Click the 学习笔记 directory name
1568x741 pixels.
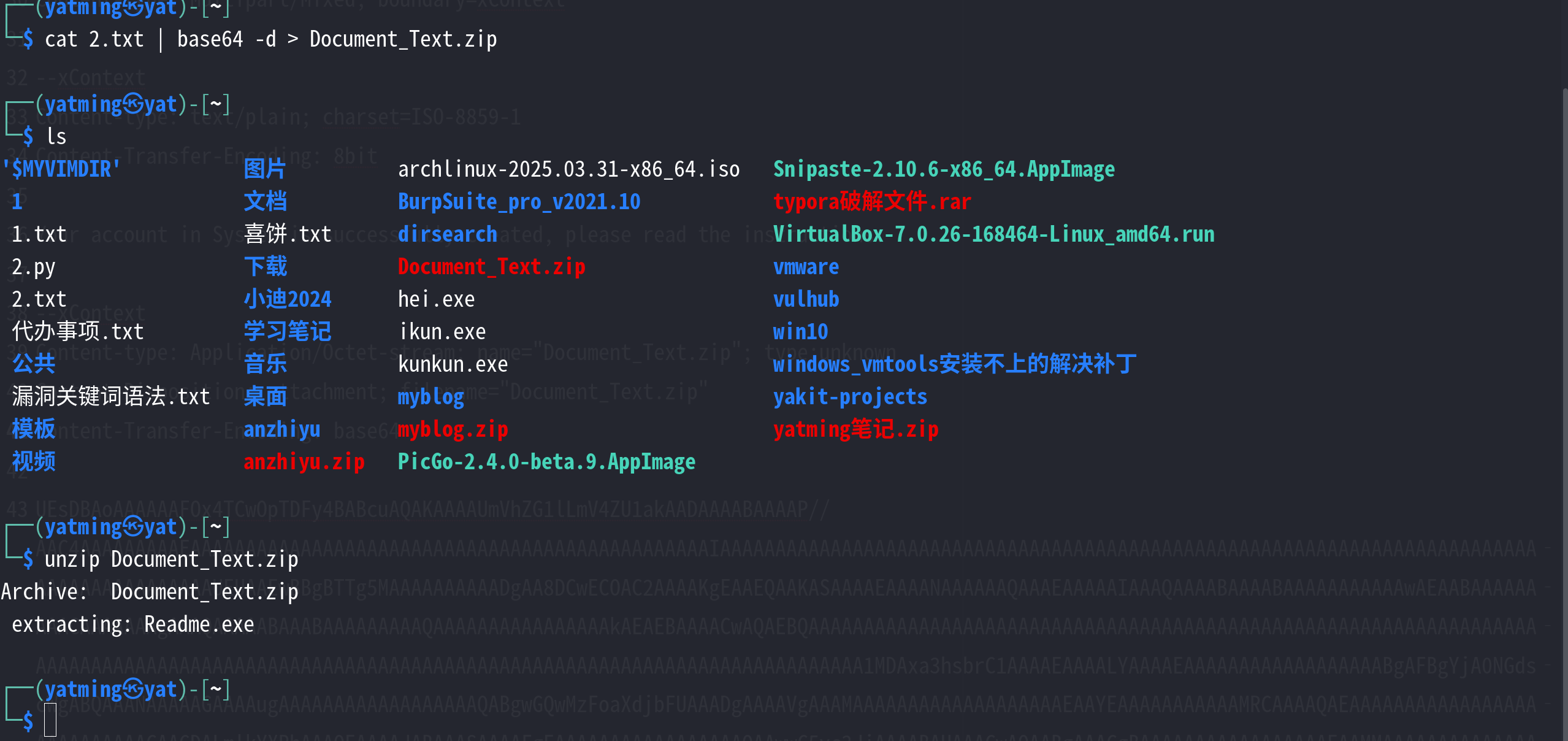[x=287, y=332]
